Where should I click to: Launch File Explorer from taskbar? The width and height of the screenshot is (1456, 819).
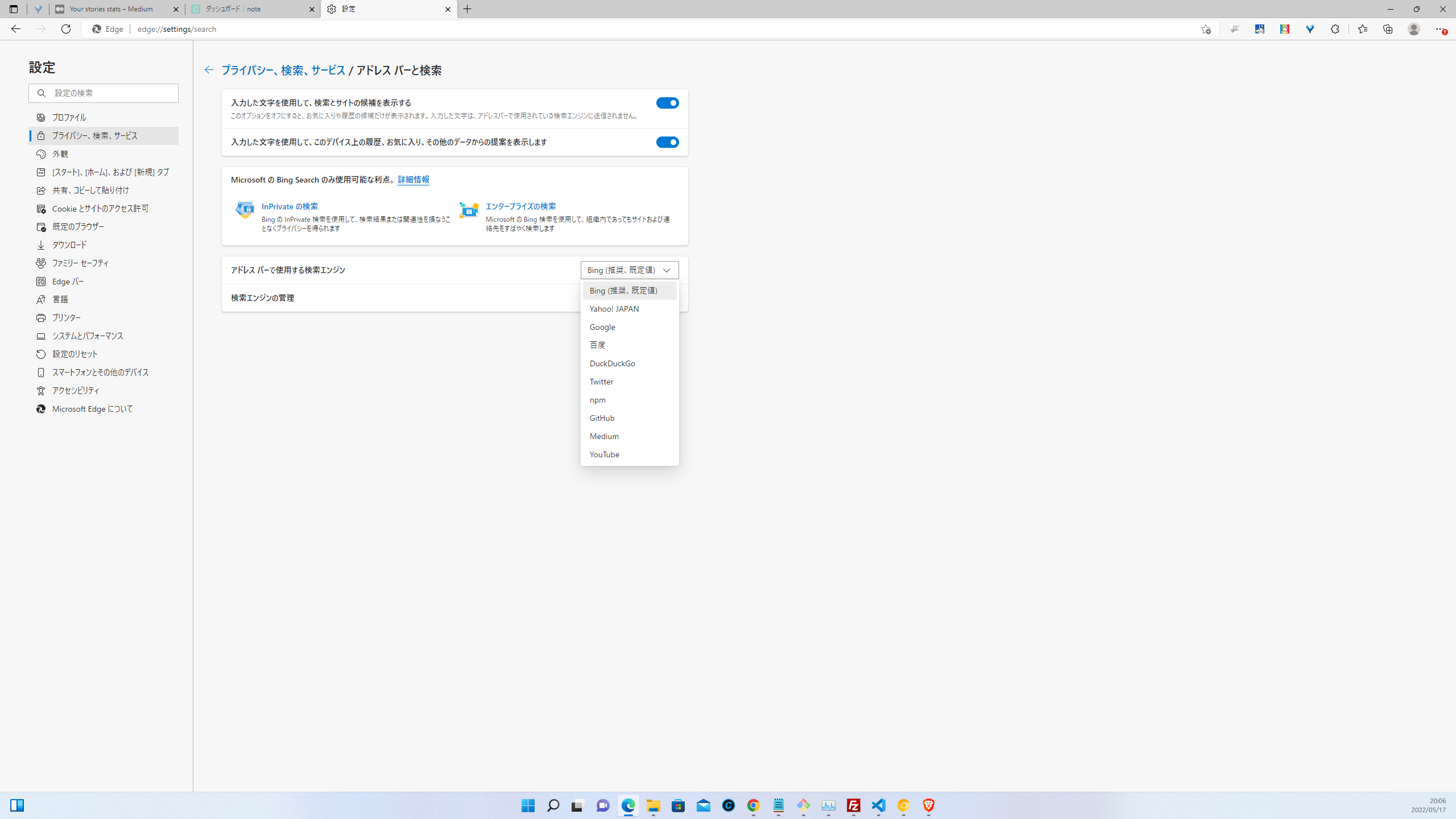pyautogui.click(x=653, y=805)
